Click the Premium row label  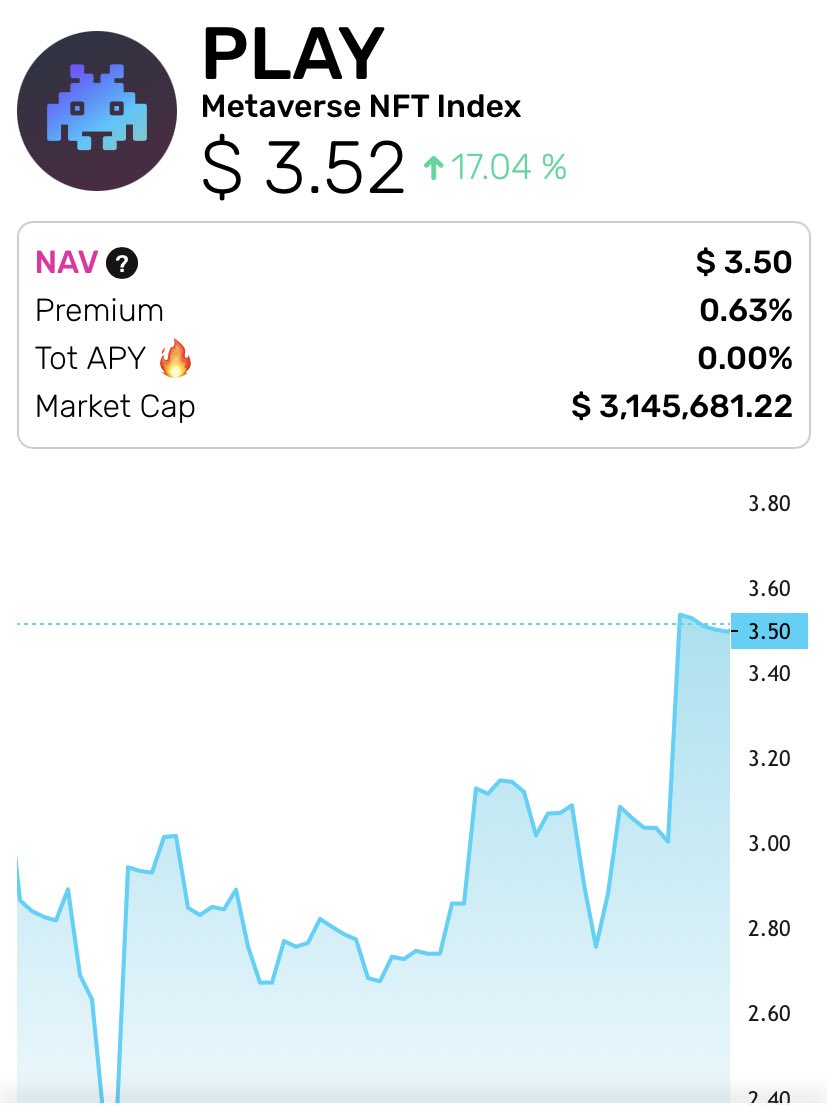click(99, 311)
